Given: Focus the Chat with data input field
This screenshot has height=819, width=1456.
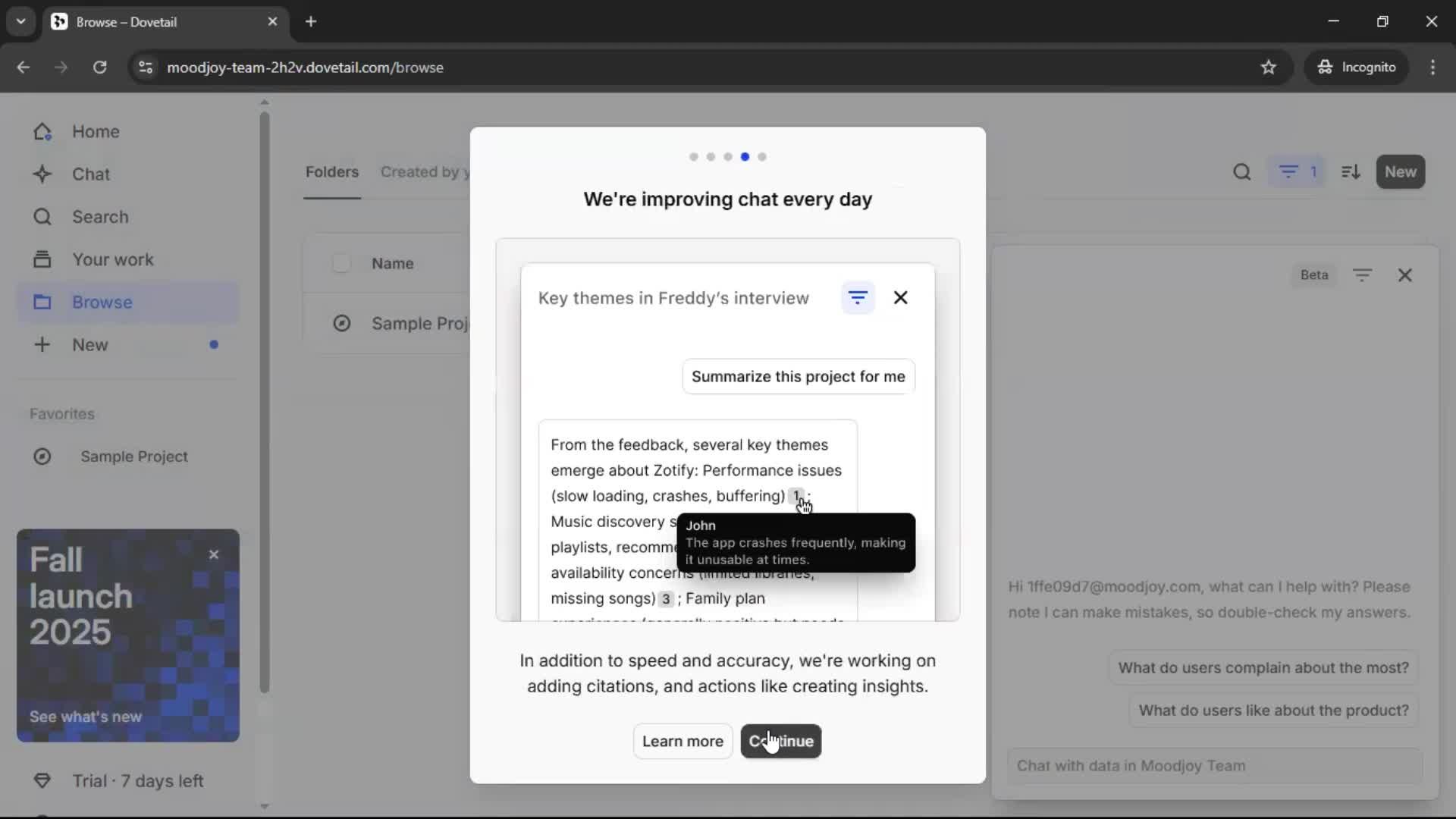Looking at the screenshot, I should pos(1213,766).
